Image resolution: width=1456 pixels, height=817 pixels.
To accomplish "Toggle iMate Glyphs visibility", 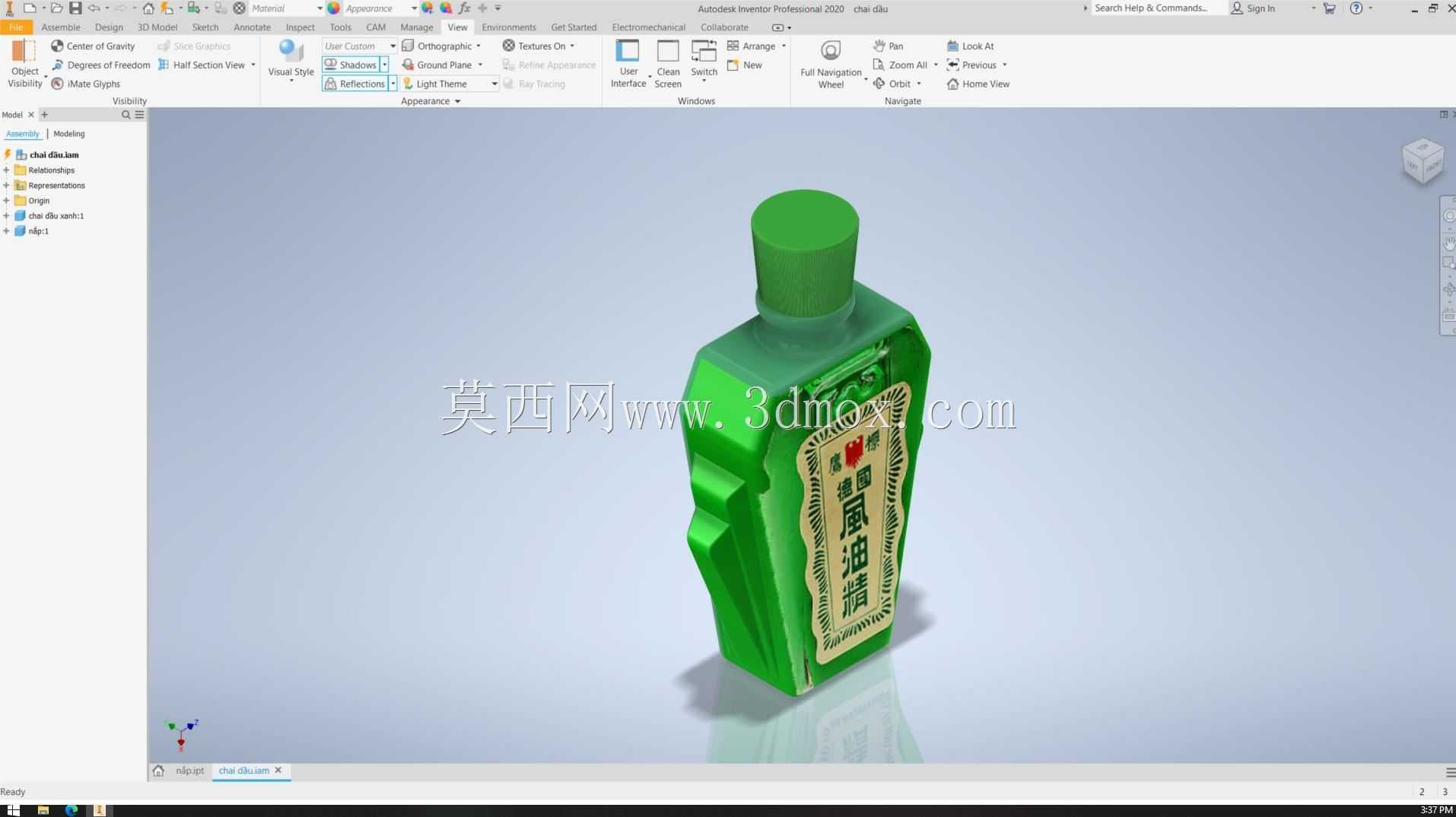I will coord(85,84).
